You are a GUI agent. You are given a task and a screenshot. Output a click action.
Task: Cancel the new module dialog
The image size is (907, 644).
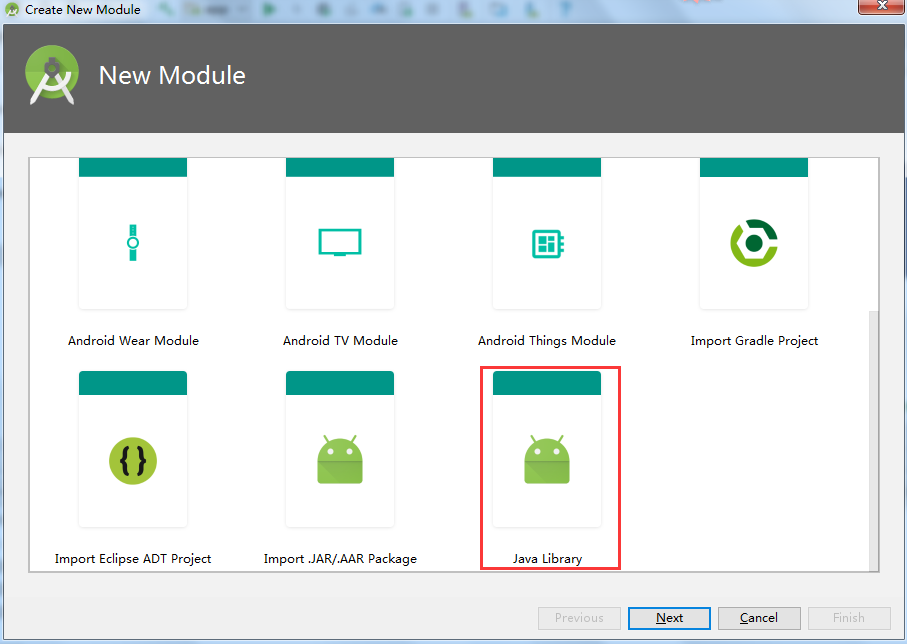pos(759,618)
